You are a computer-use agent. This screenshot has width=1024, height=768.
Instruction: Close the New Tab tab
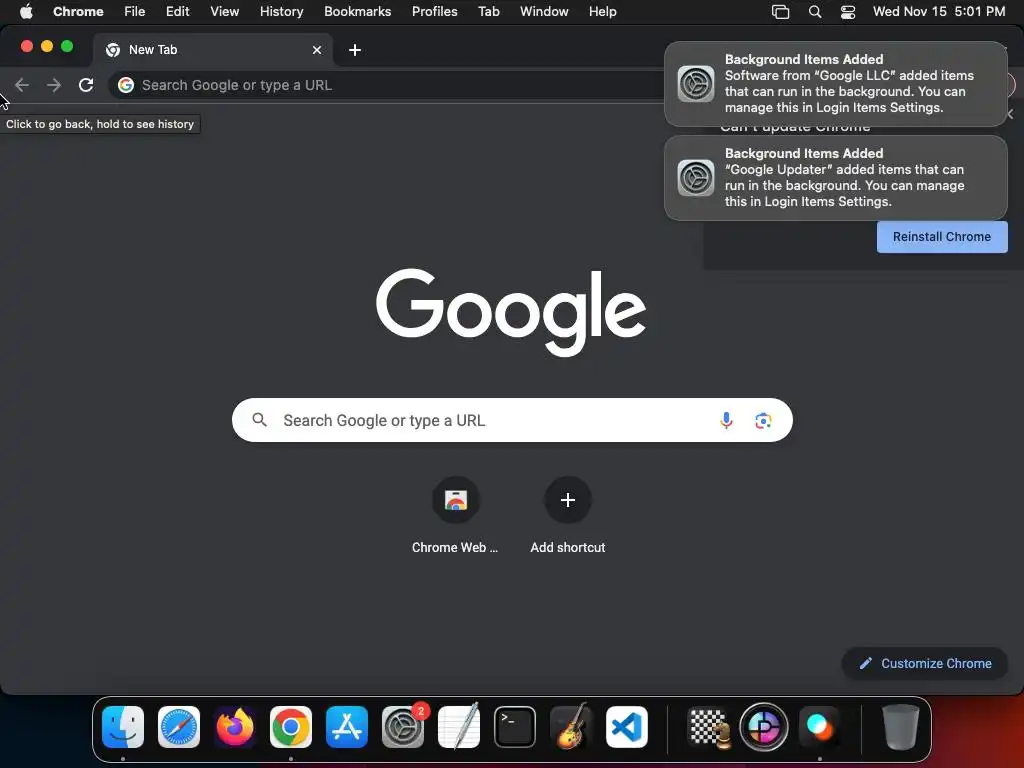(x=317, y=50)
